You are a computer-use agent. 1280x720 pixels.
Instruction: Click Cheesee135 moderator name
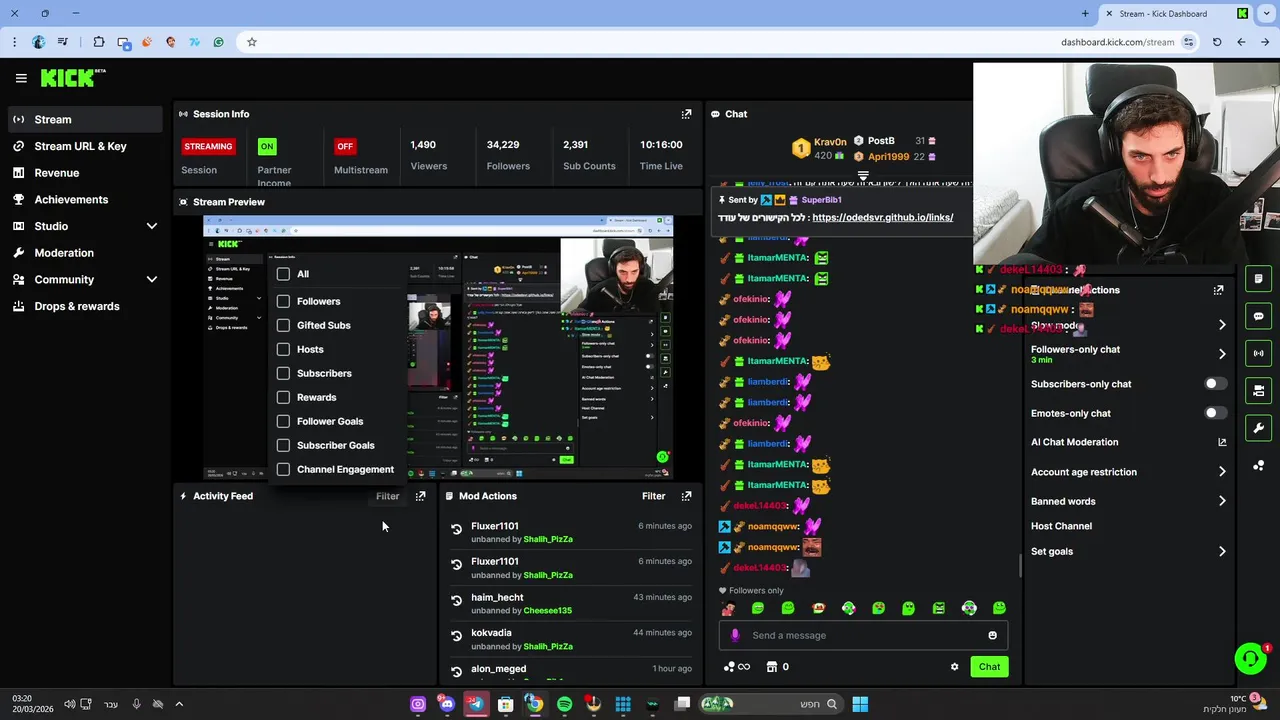tap(548, 611)
